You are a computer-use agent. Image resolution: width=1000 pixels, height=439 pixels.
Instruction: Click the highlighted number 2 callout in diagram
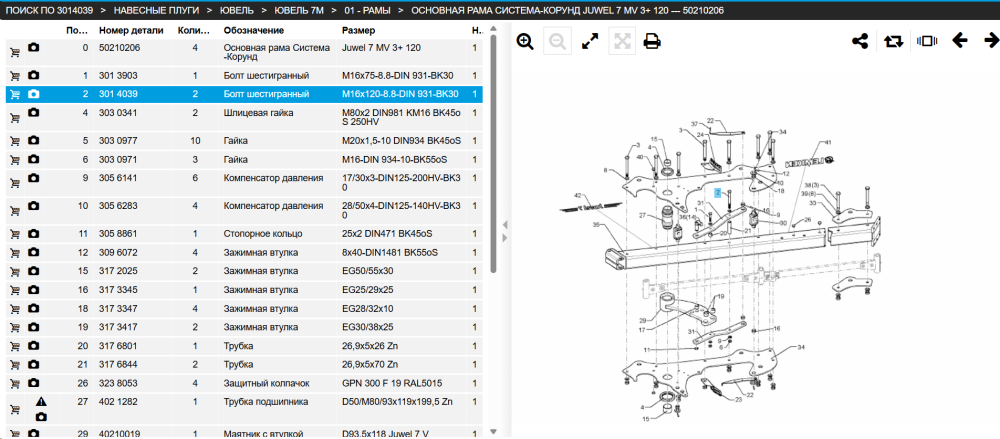[x=718, y=192]
